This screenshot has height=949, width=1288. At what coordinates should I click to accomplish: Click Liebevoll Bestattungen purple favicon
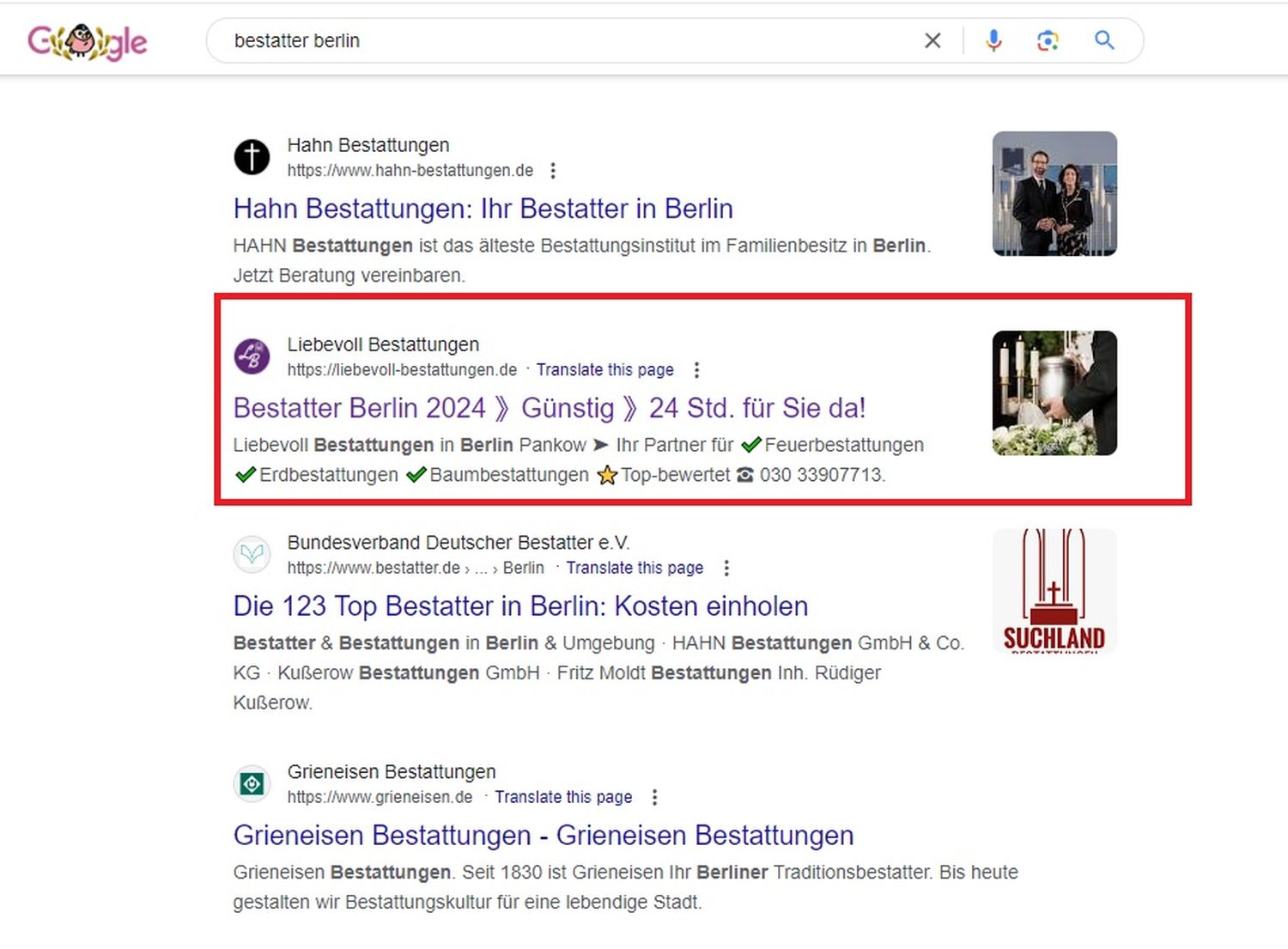coord(252,356)
